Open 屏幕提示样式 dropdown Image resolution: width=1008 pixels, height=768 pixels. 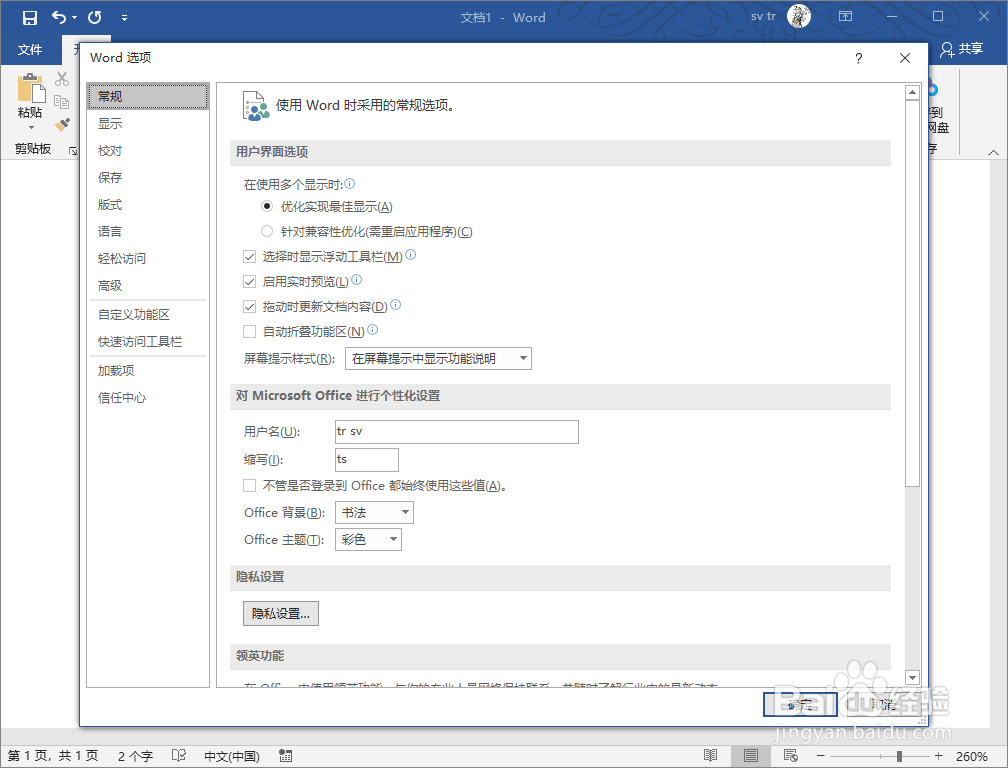click(x=438, y=359)
